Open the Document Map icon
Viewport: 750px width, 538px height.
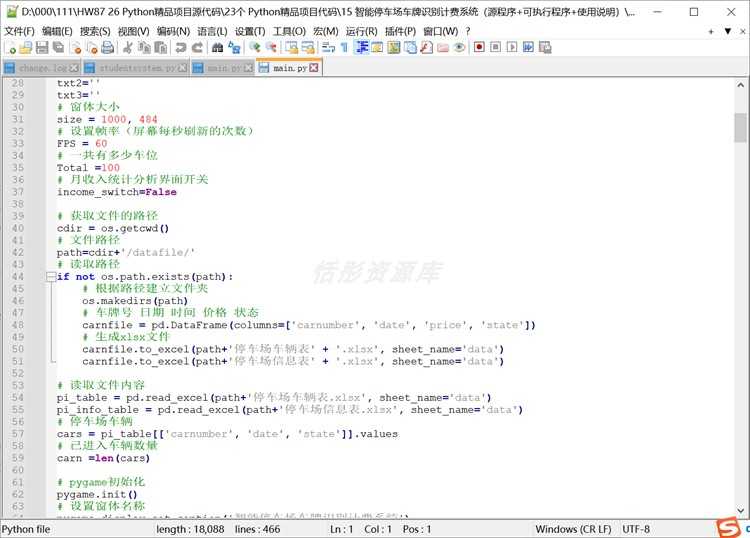[394, 47]
